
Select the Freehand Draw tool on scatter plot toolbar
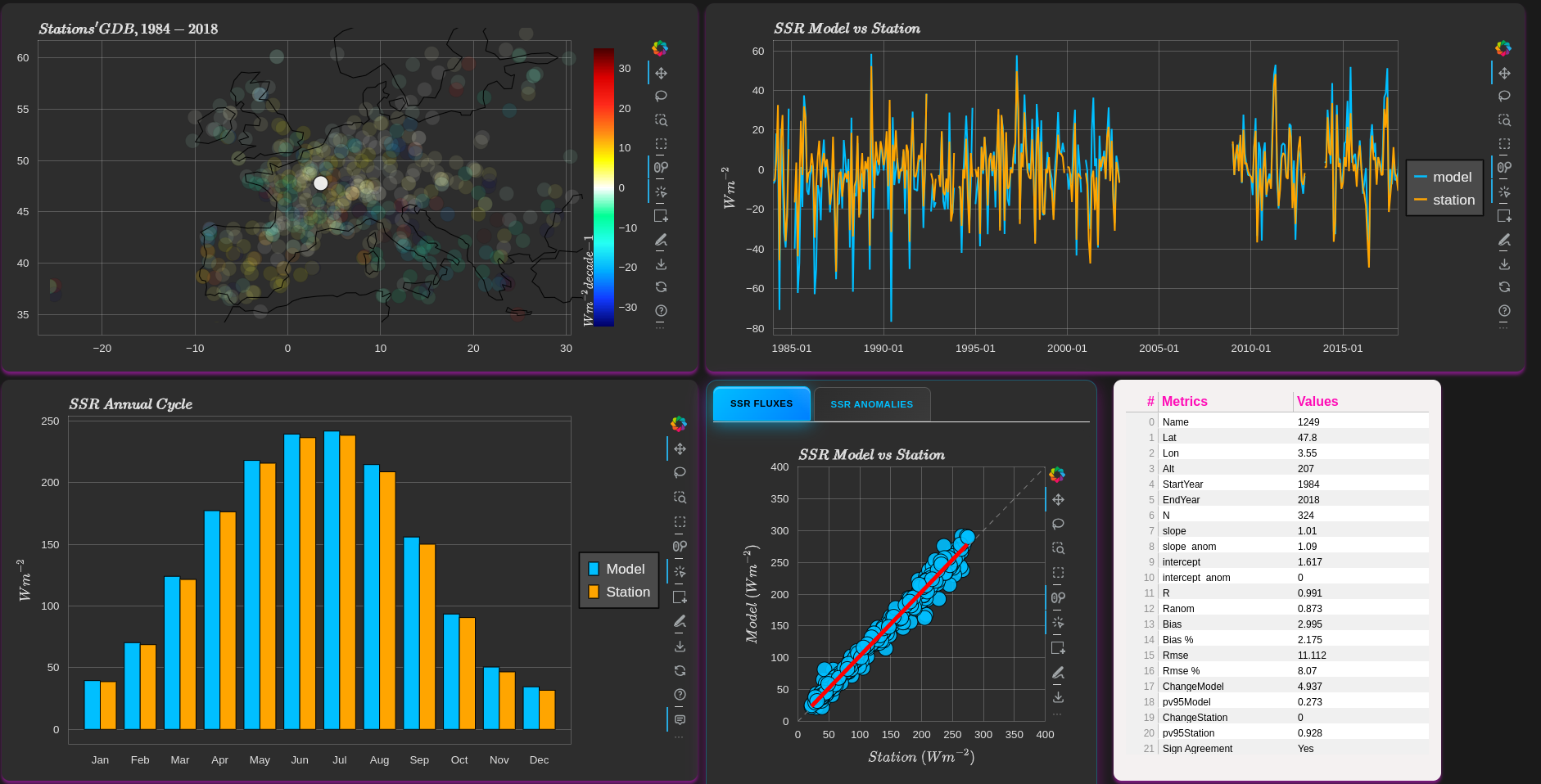click(1058, 673)
